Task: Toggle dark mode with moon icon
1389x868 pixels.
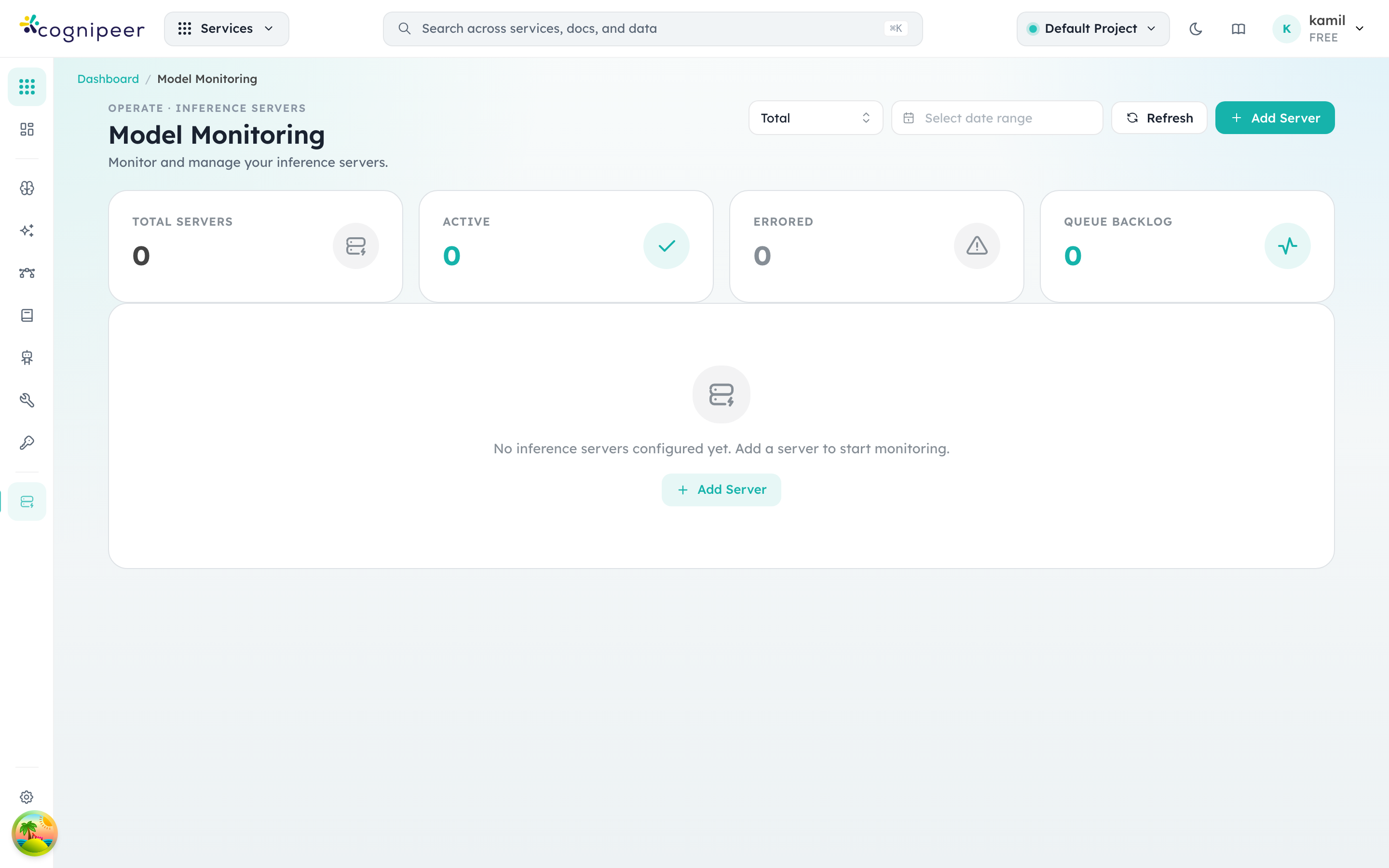Action: click(x=1196, y=29)
